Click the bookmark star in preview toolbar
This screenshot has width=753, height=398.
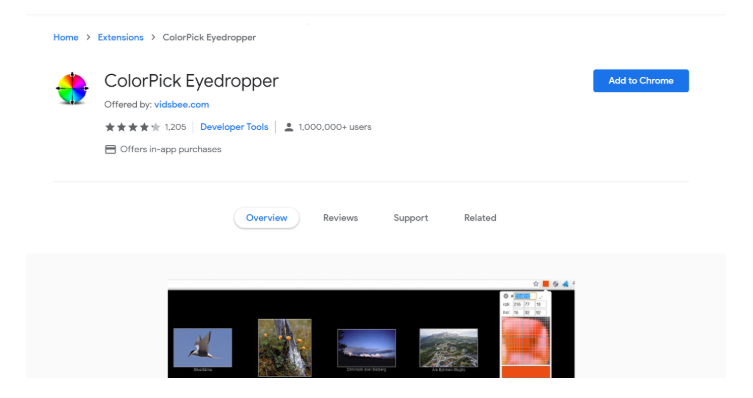pyautogui.click(x=536, y=284)
